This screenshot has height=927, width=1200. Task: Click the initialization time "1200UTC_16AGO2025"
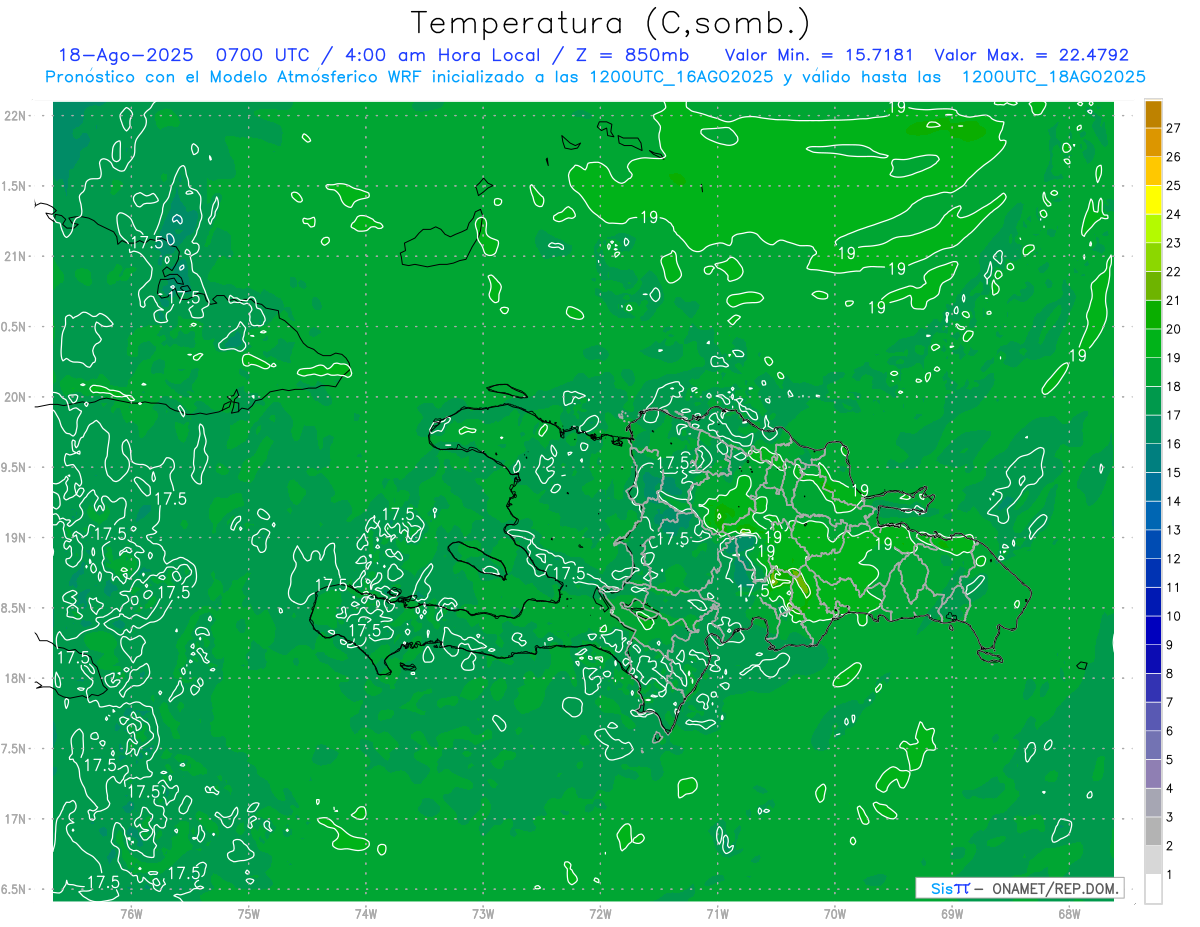tap(681, 77)
